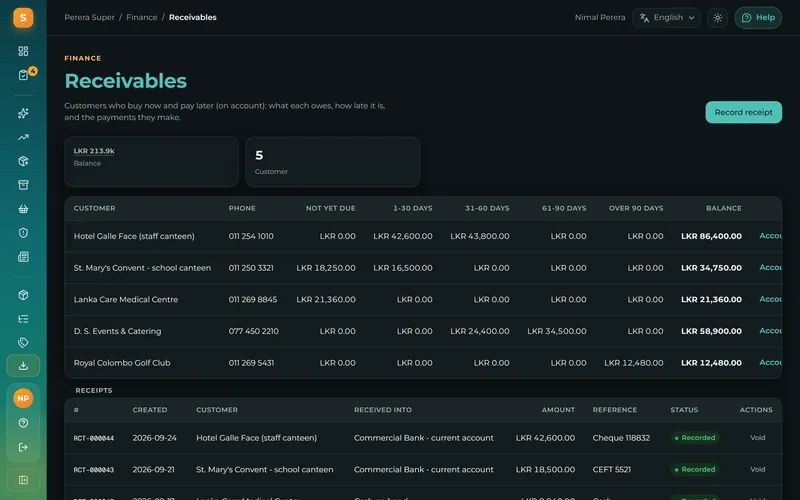Open the dashboard grid icon in sidebar
The image size is (800, 500).
23,51
